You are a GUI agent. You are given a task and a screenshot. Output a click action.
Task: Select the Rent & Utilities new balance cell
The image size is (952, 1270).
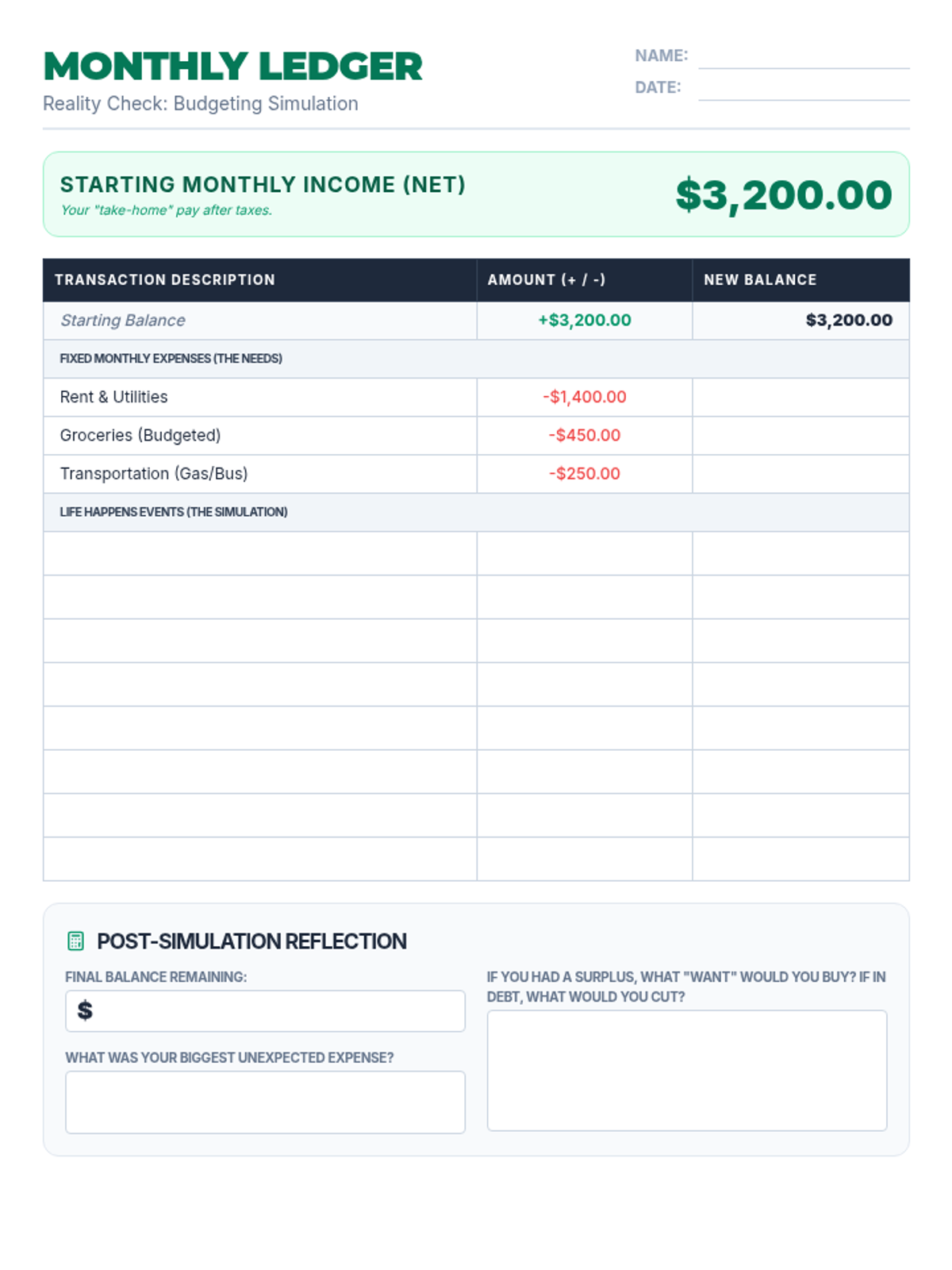(x=800, y=397)
